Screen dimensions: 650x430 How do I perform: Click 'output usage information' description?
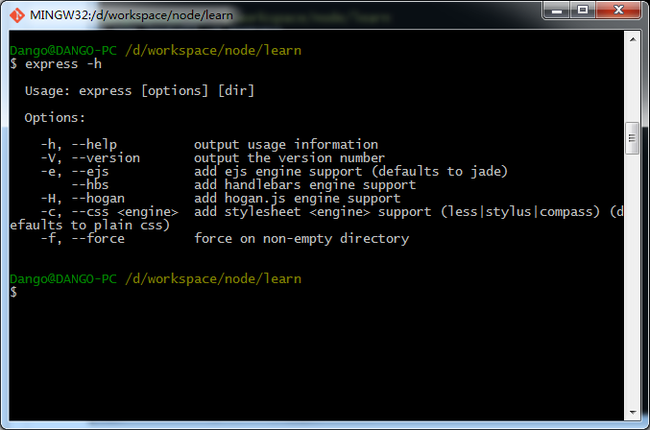(x=286, y=145)
